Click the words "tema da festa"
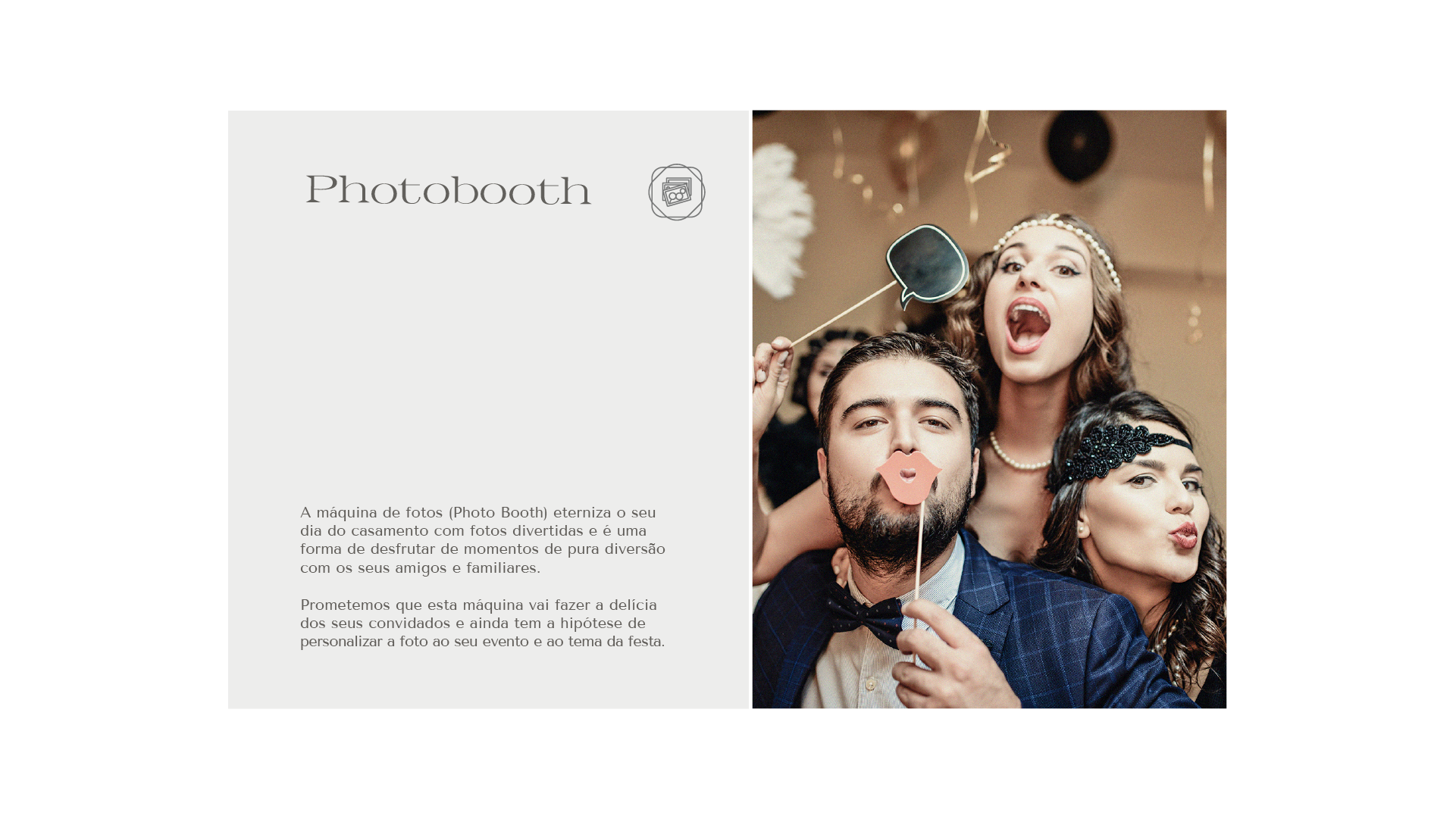The image size is (1456, 819). coord(615,642)
